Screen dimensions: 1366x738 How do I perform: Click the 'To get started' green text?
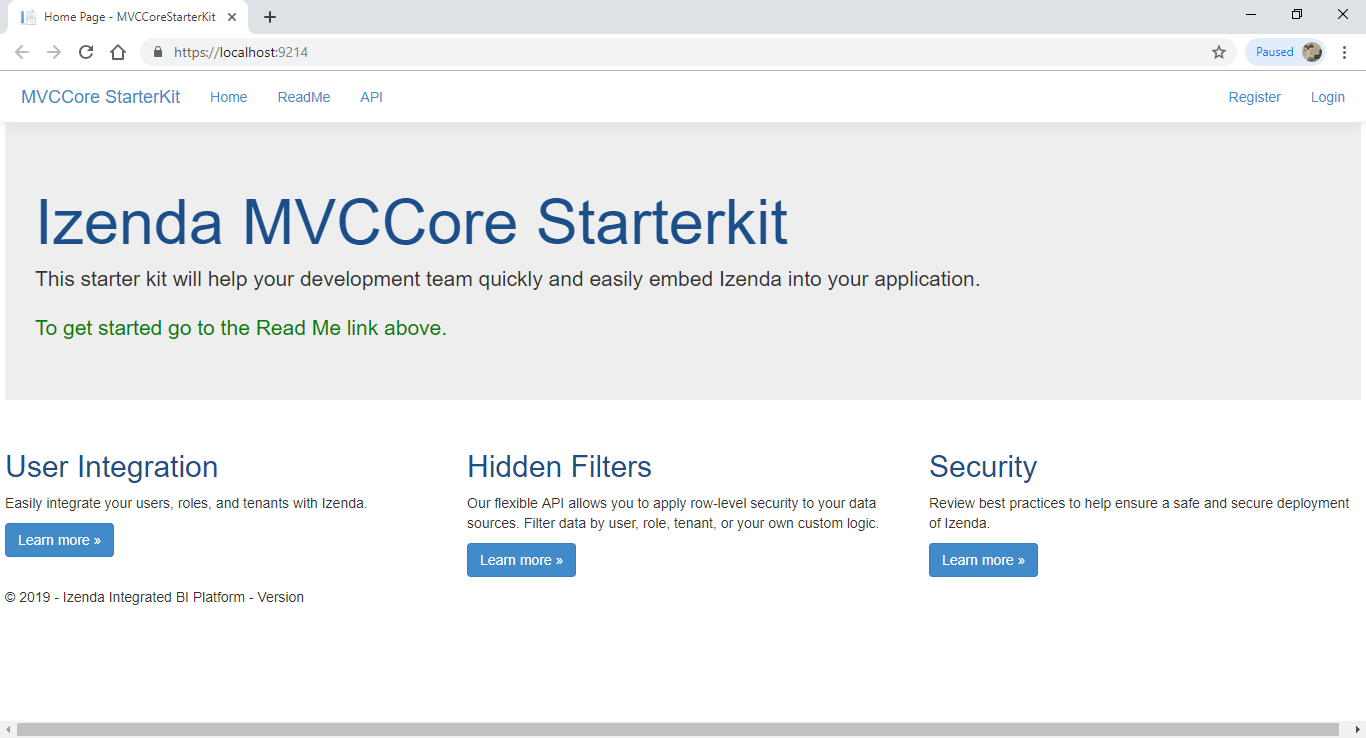pos(241,328)
